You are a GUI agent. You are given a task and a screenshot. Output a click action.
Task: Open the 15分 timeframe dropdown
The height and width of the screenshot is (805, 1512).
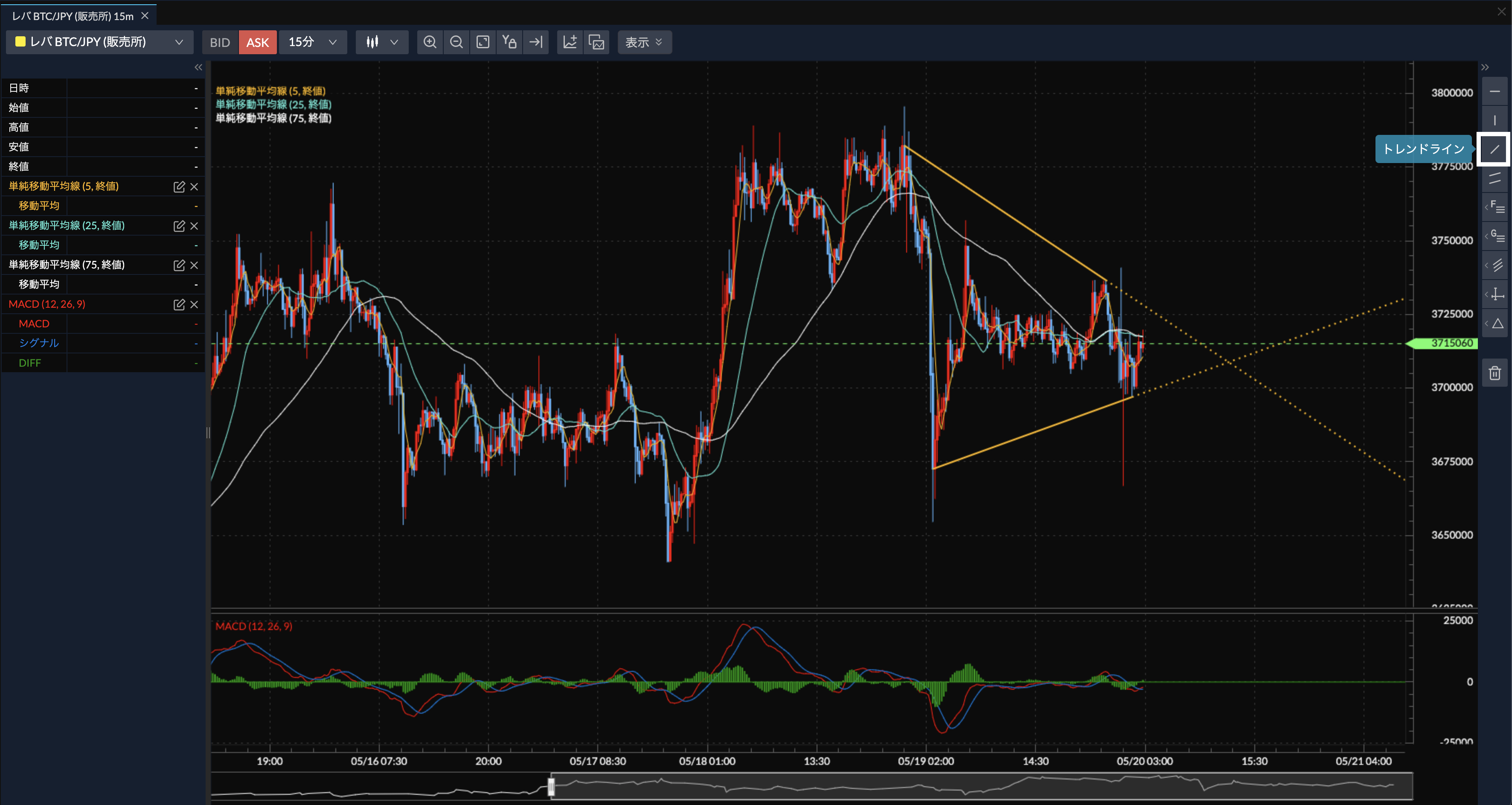[313, 42]
